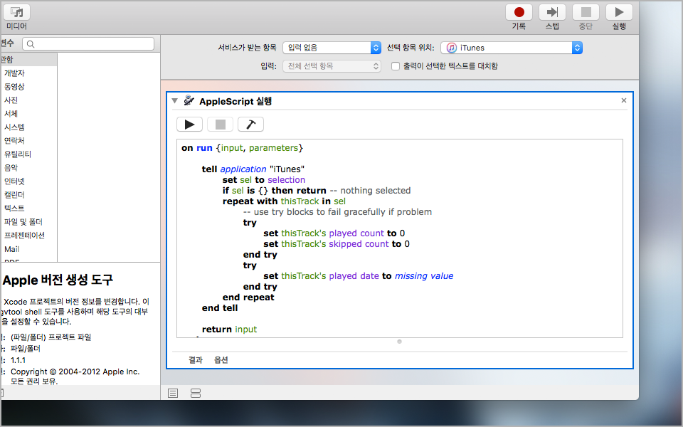The width and height of the screenshot is (683, 427).
Task: Click the Stop toolbar button
Action: pyautogui.click(x=586, y=12)
